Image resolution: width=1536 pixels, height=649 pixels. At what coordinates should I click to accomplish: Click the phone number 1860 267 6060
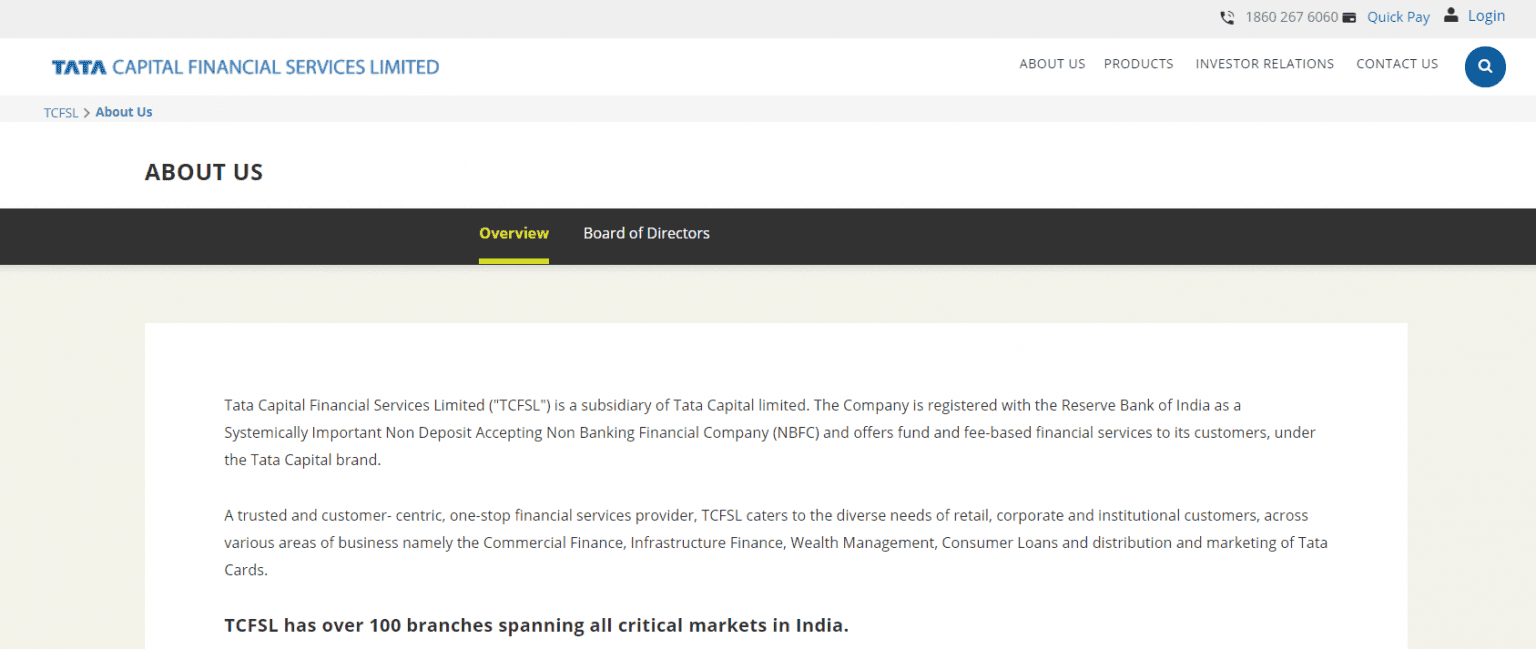(x=1291, y=17)
